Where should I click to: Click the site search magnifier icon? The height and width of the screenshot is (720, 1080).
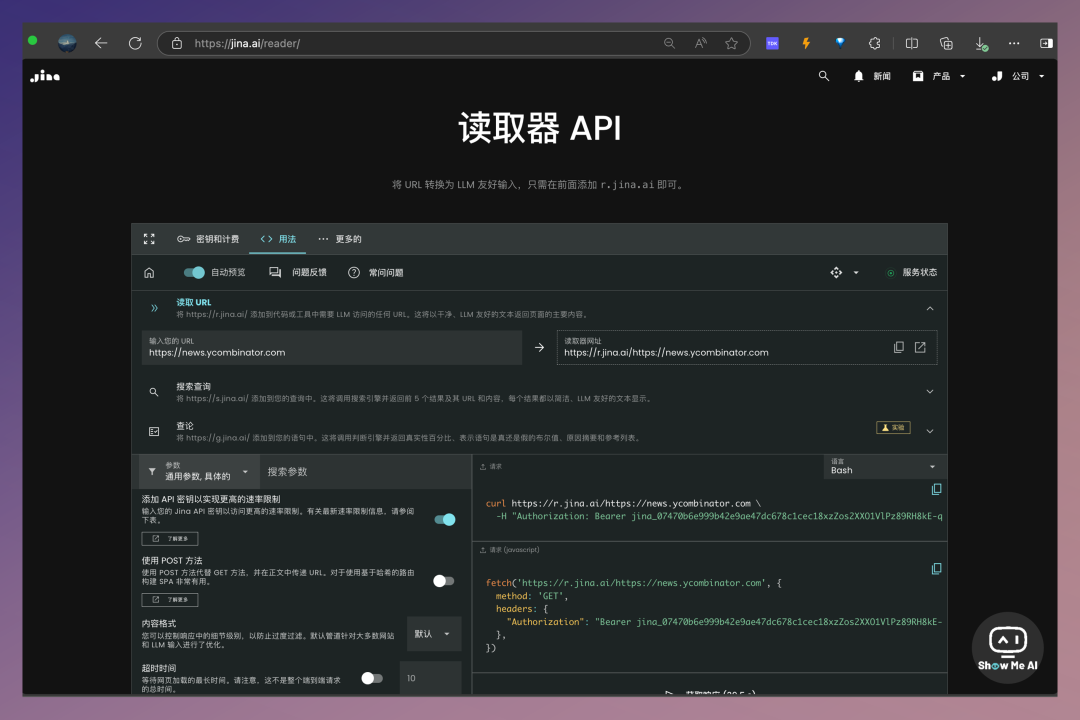click(x=824, y=76)
